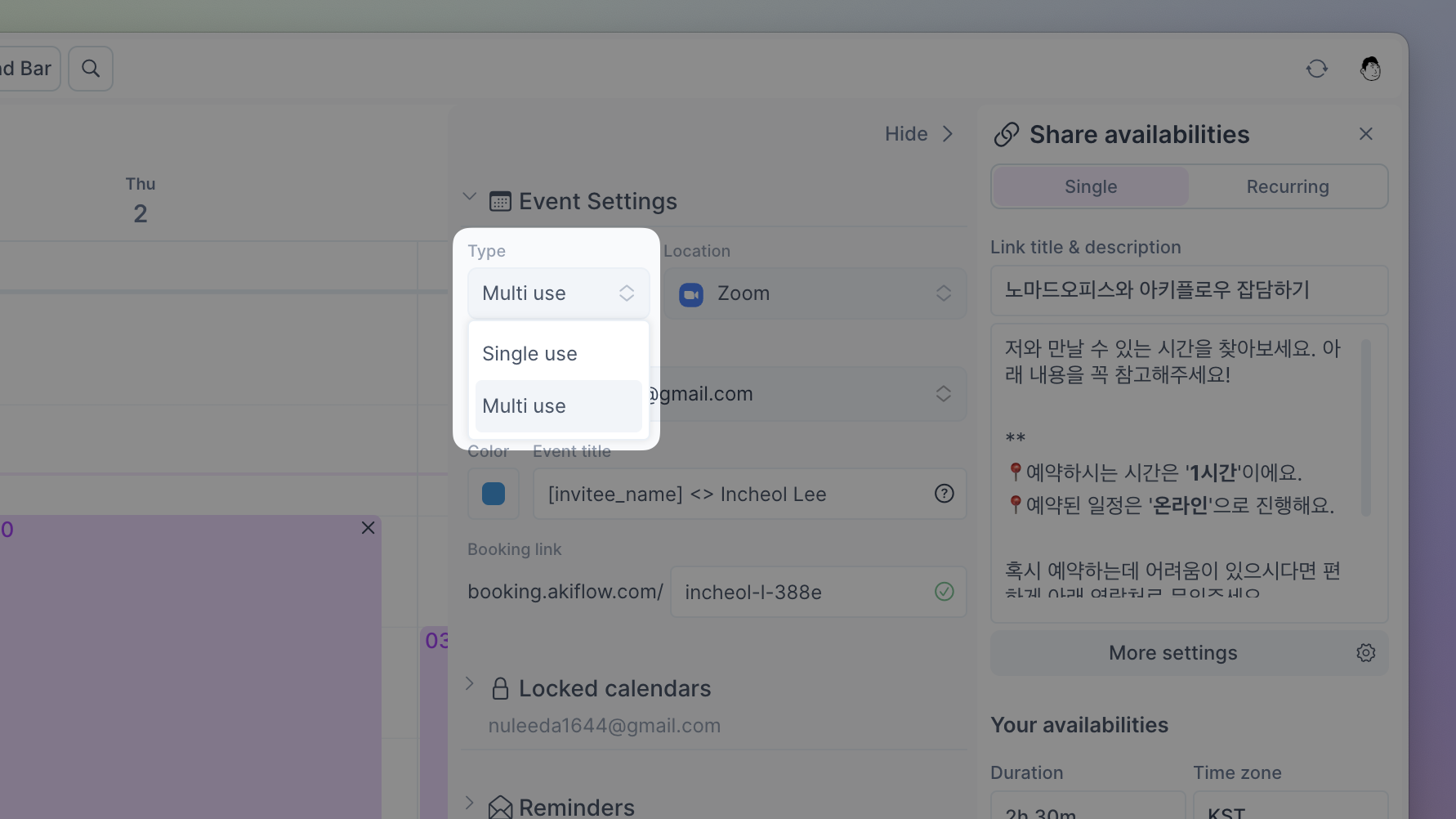Screen dimensions: 1456x819
Task: Click the blue event color swatch
Action: pos(494,494)
